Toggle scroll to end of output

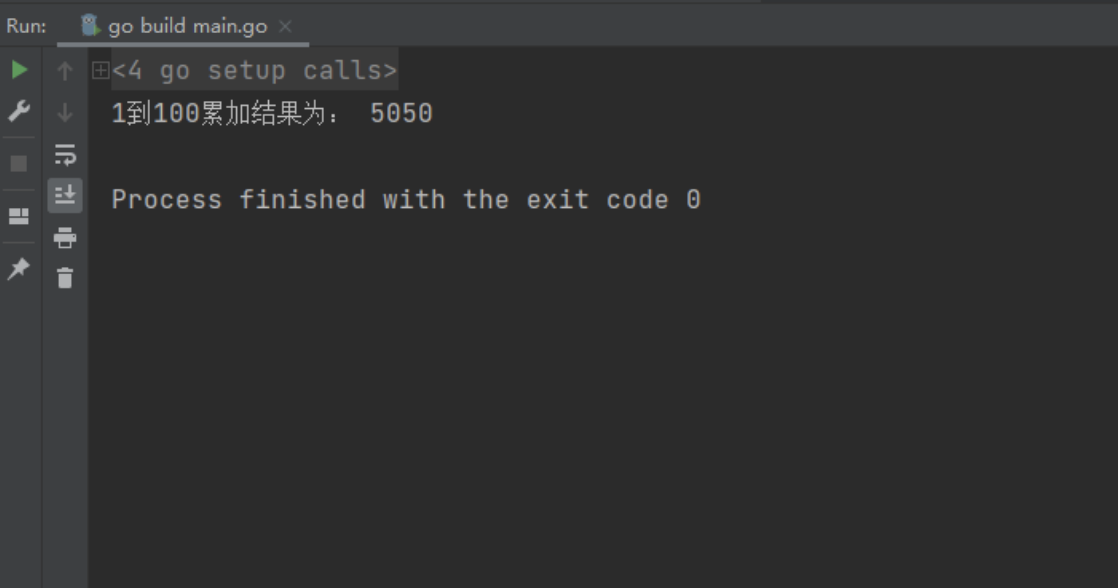tap(65, 195)
